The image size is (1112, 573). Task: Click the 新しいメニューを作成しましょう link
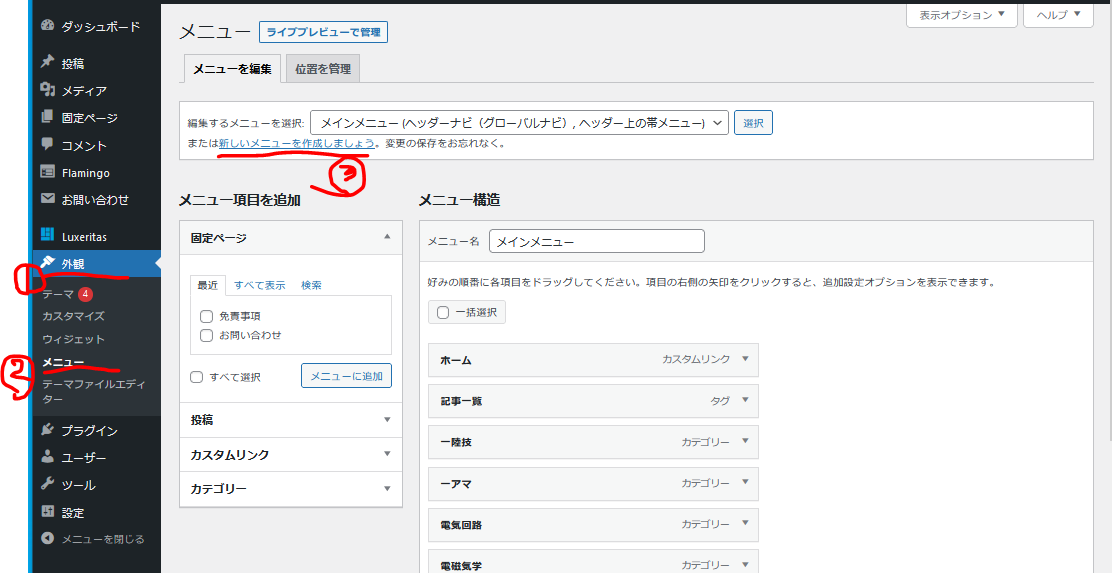pos(297,144)
